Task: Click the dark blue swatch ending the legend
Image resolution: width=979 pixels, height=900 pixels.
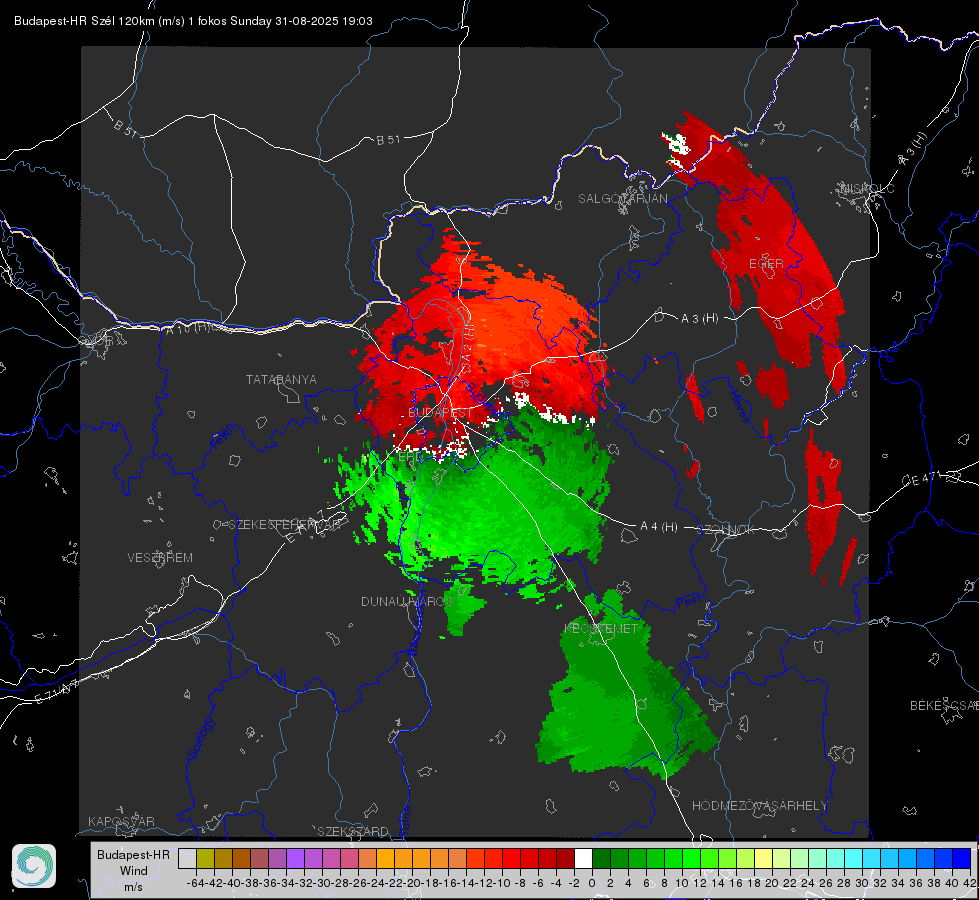Action: [x=962, y=858]
